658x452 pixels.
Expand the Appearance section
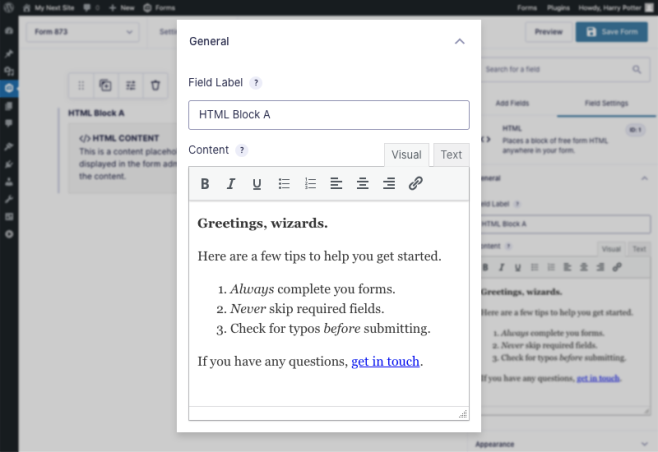click(642, 443)
